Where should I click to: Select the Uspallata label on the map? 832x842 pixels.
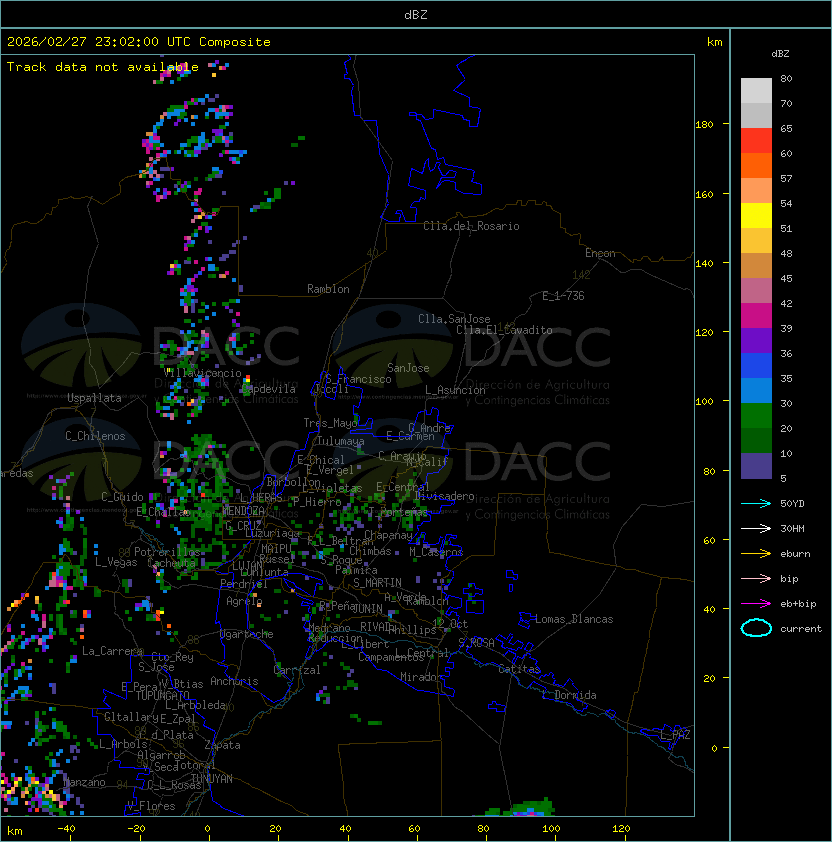tap(94, 398)
